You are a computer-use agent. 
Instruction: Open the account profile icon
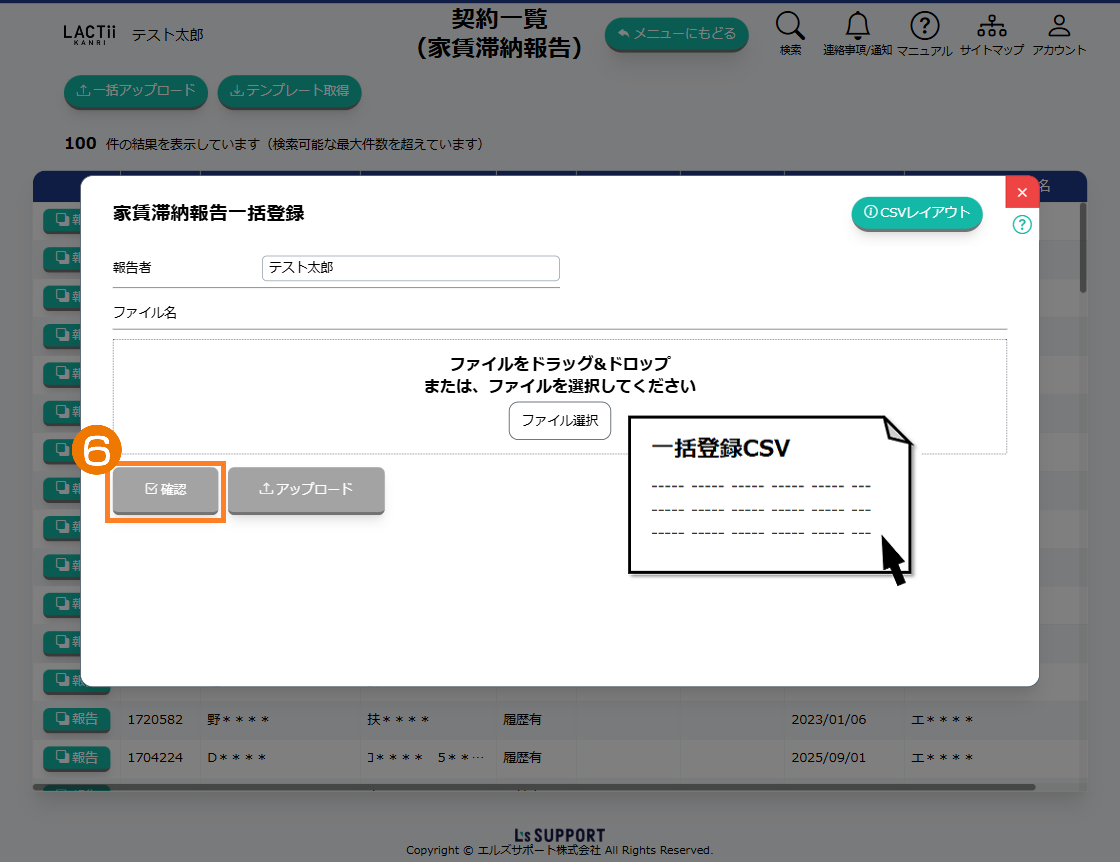(x=1059, y=28)
